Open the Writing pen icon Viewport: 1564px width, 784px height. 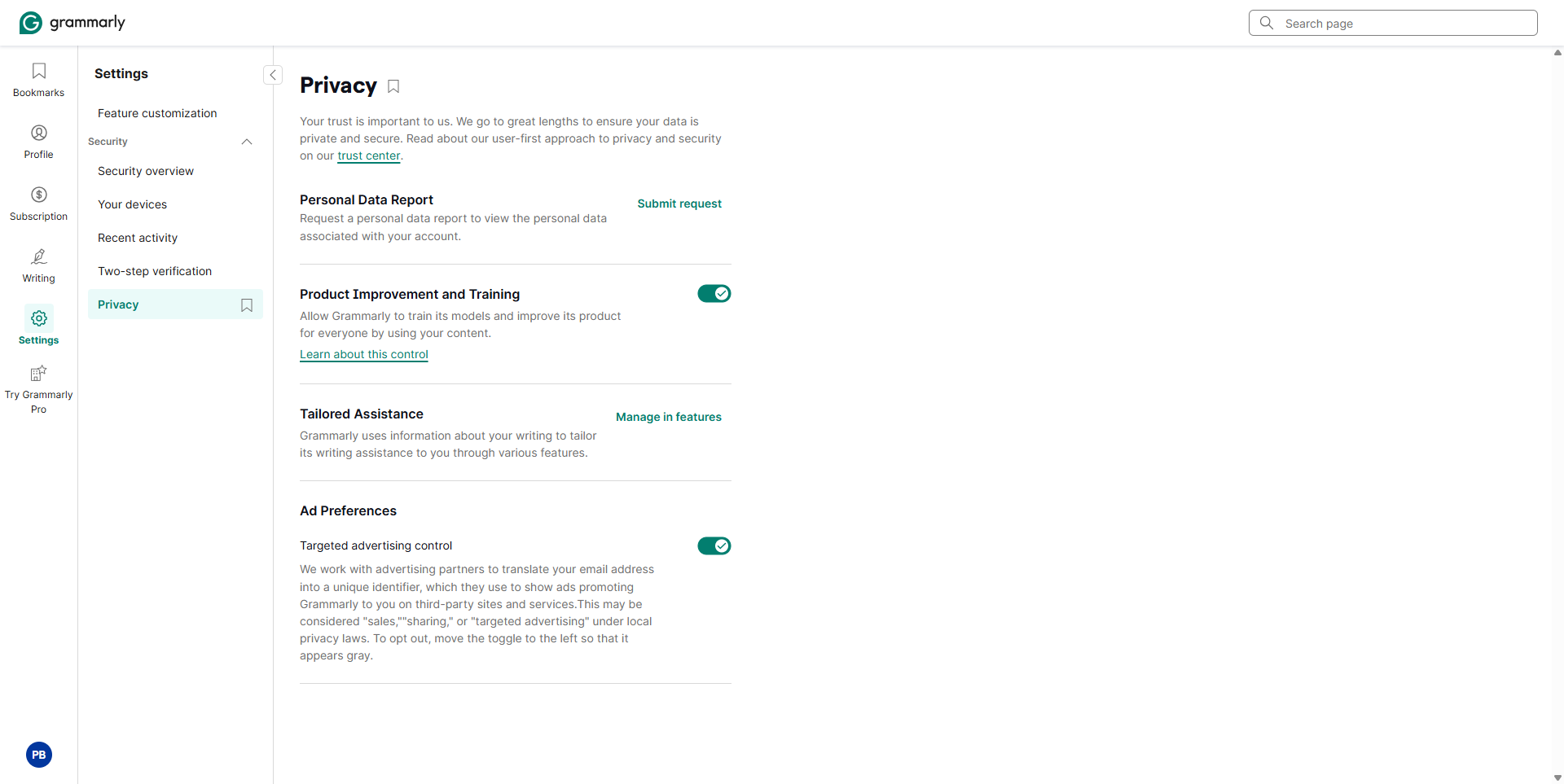point(38,256)
